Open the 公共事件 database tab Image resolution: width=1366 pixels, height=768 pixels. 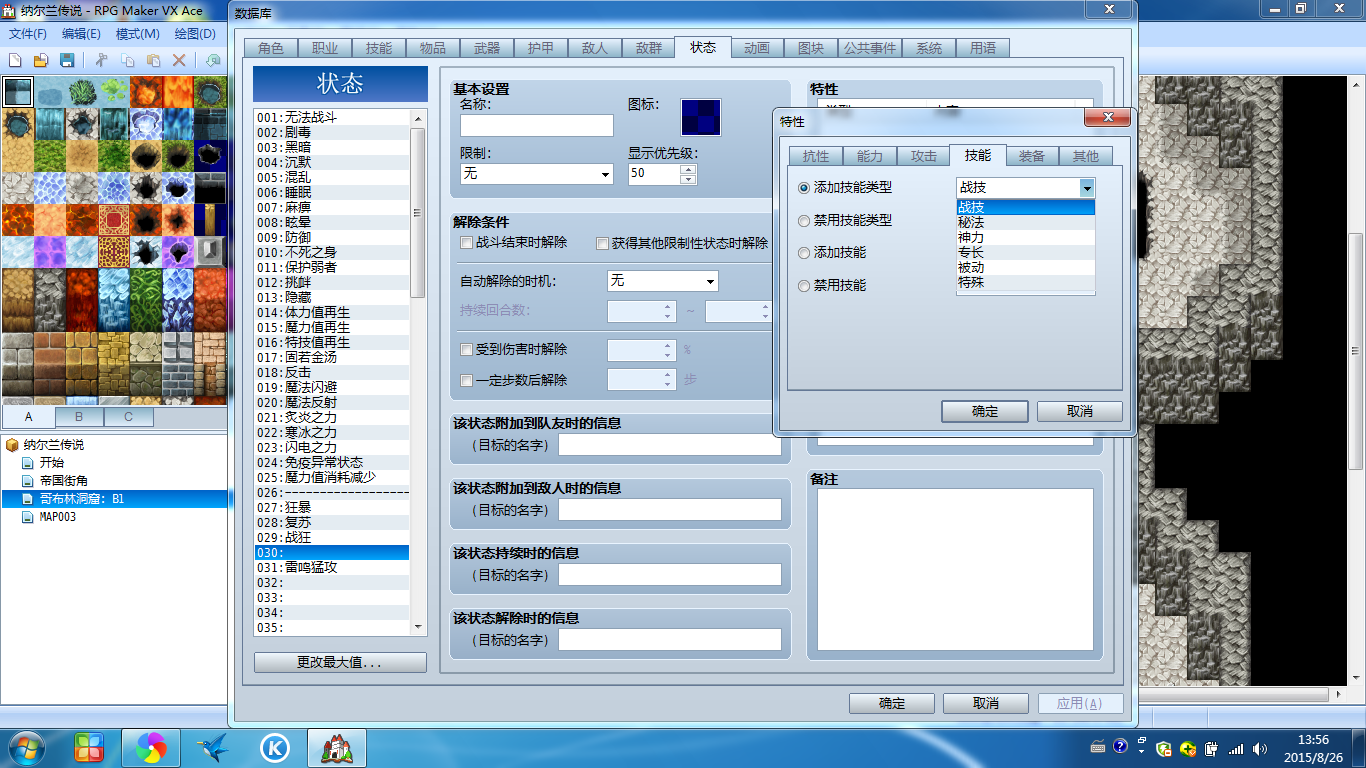coord(870,48)
